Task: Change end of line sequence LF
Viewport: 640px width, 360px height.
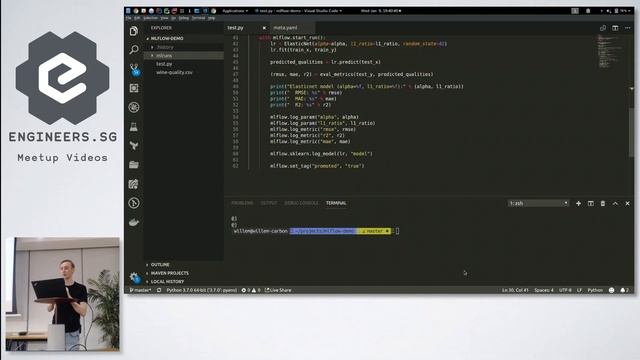Action: click(x=579, y=290)
